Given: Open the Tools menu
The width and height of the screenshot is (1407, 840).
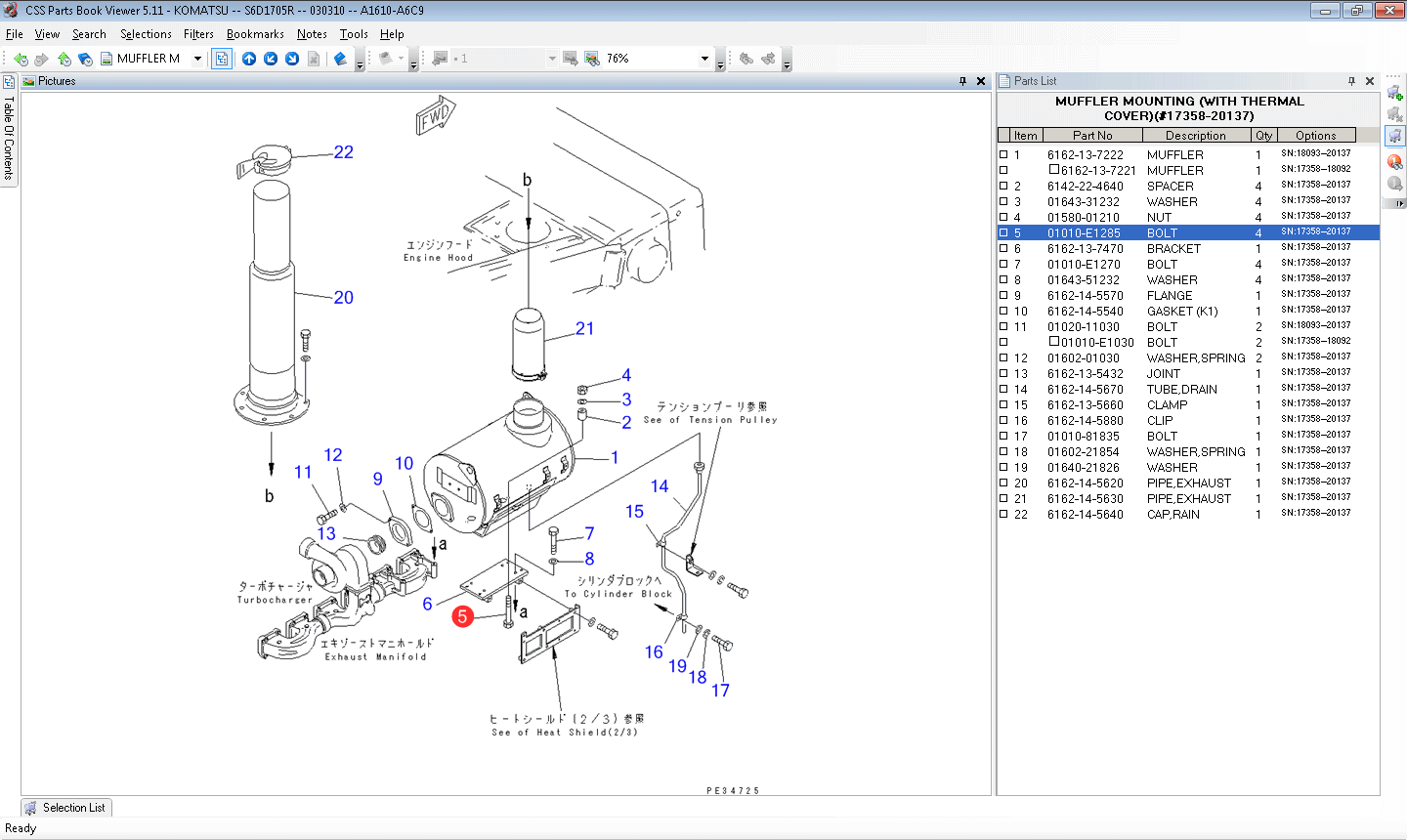Looking at the screenshot, I should point(354,33).
